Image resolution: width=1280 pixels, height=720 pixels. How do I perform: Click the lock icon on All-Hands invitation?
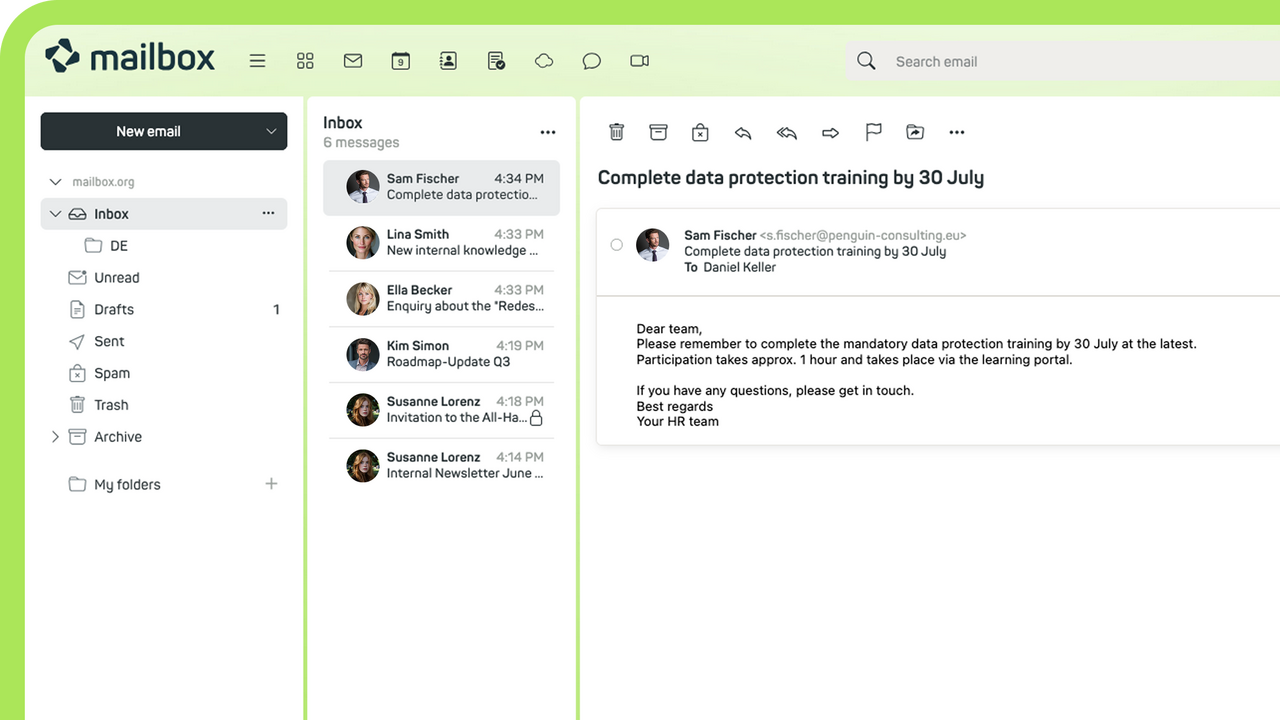pos(536,418)
